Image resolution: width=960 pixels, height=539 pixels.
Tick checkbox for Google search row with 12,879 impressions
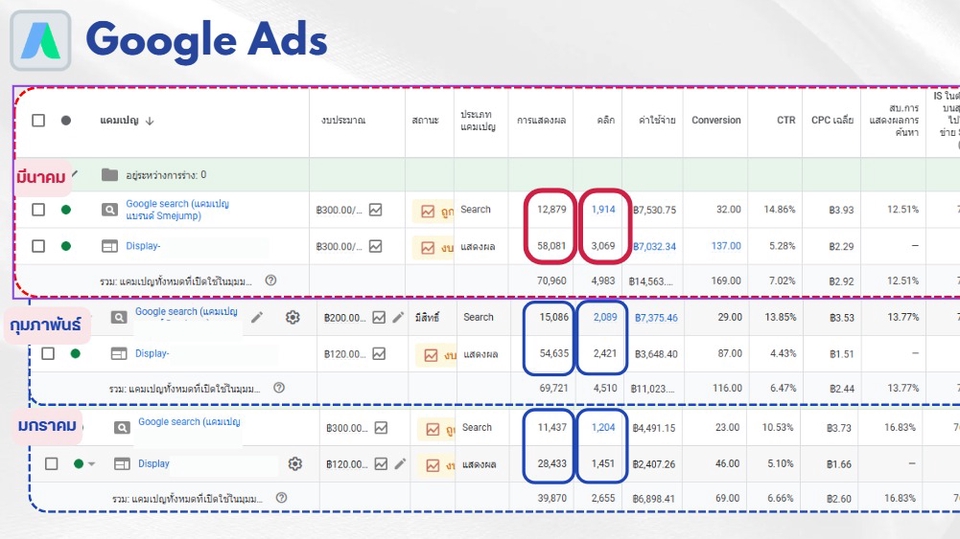38,209
